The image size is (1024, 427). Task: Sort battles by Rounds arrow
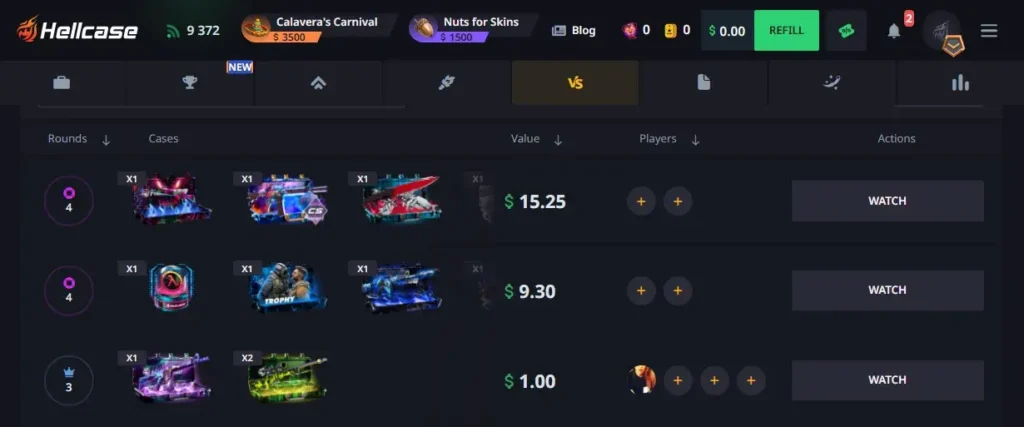pos(106,140)
